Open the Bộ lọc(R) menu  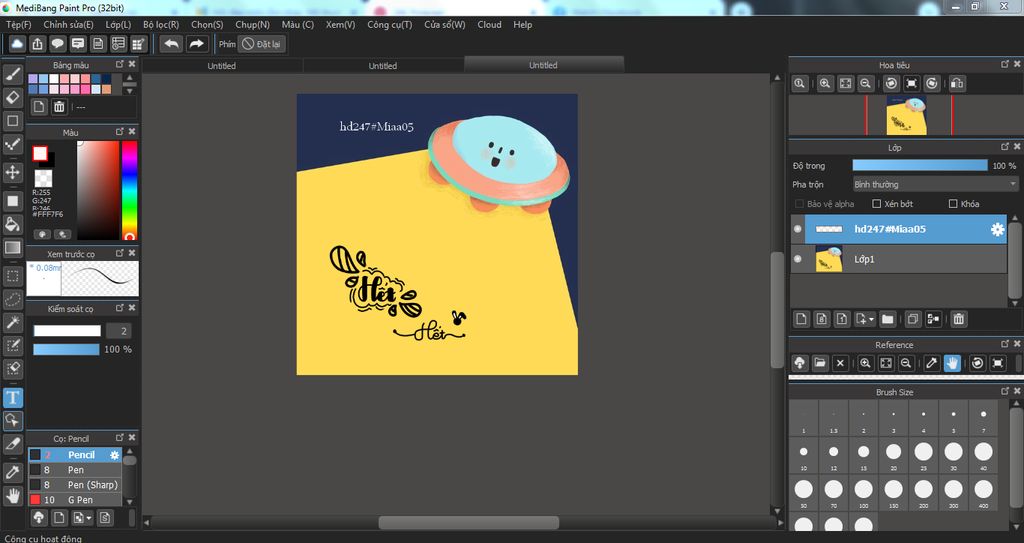(161, 25)
